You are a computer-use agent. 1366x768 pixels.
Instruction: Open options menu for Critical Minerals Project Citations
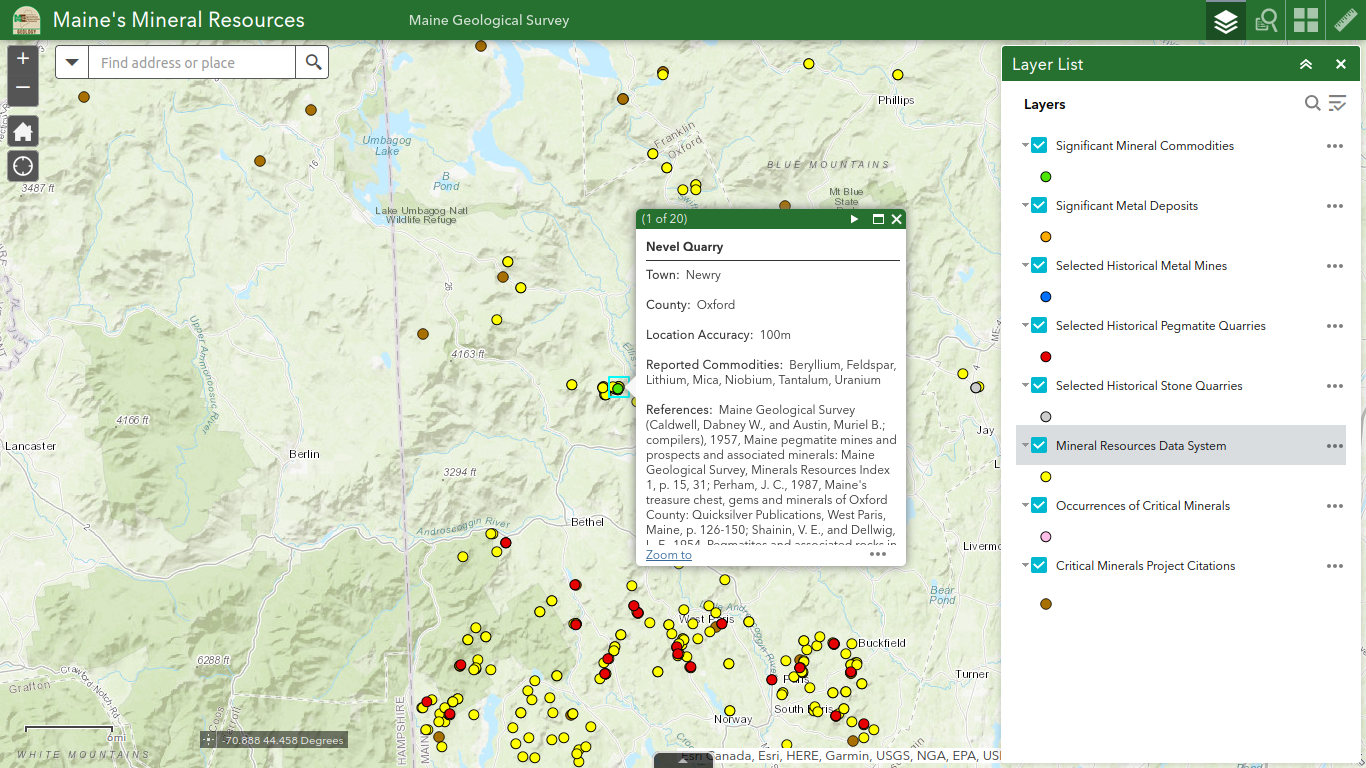pyautogui.click(x=1334, y=566)
